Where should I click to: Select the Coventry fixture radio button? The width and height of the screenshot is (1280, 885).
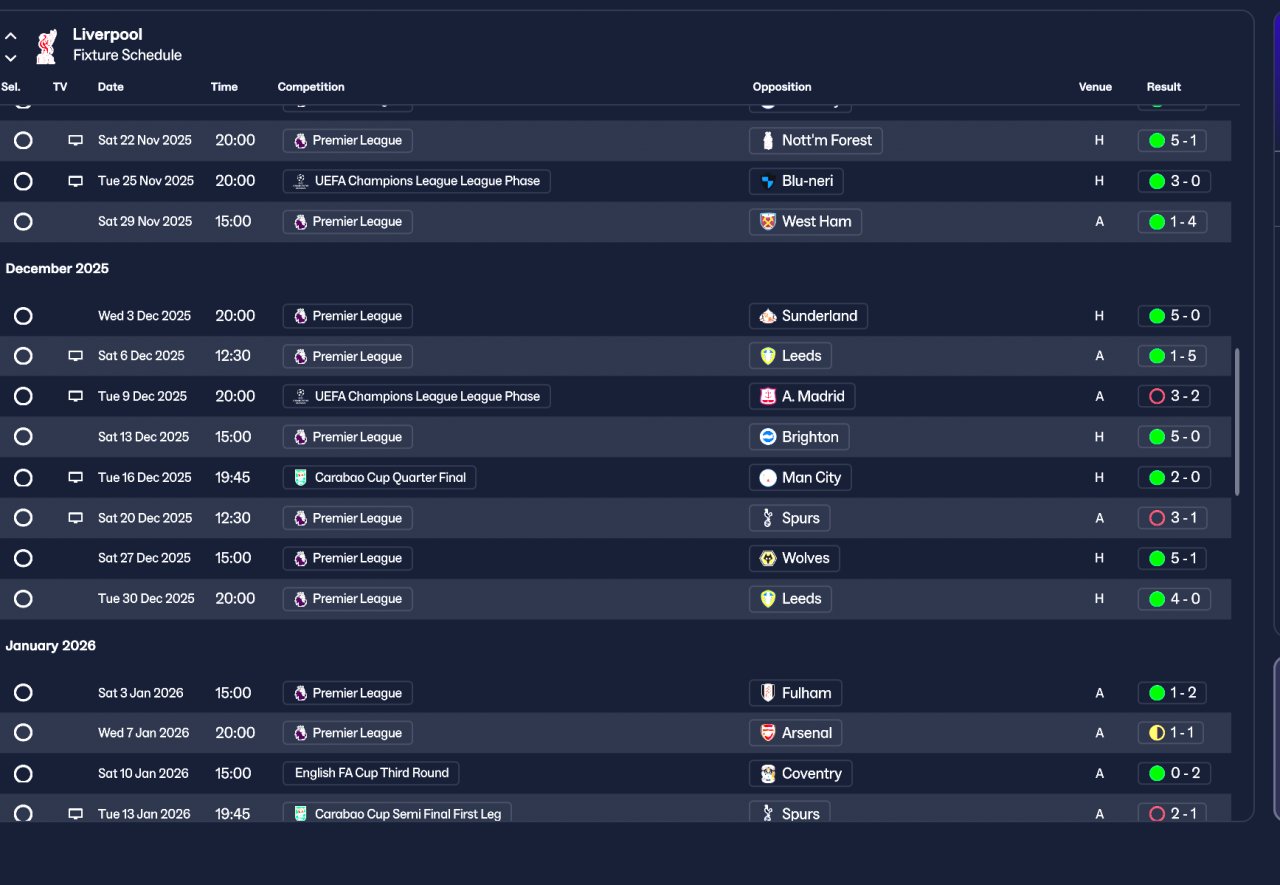(23, 774)
